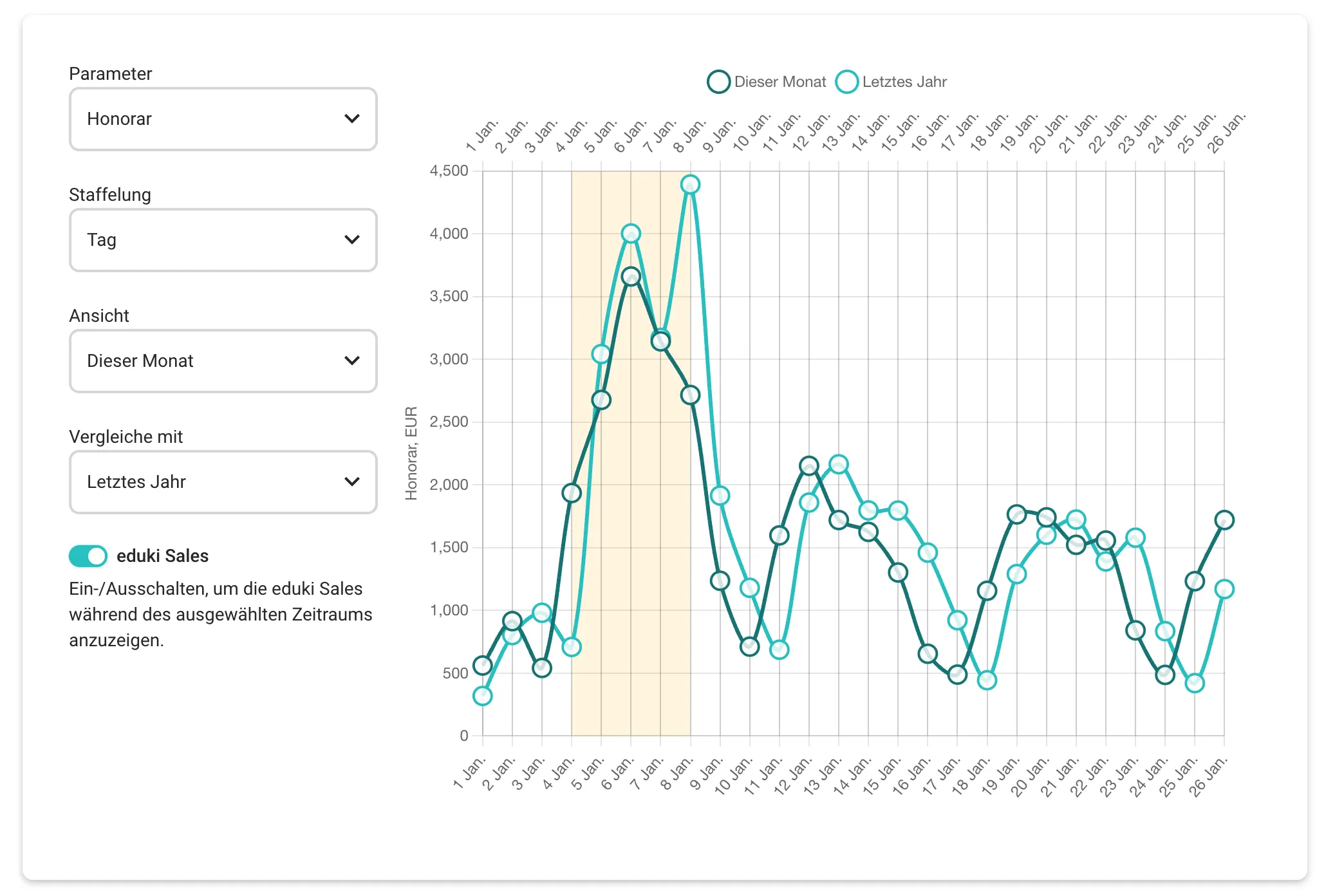Image resolution: width=1326 pixels, height=896 pixels.
Task: Open the Parameter dropdown showing Honorar
Action: pyautogui.click(x=223, y=119)
